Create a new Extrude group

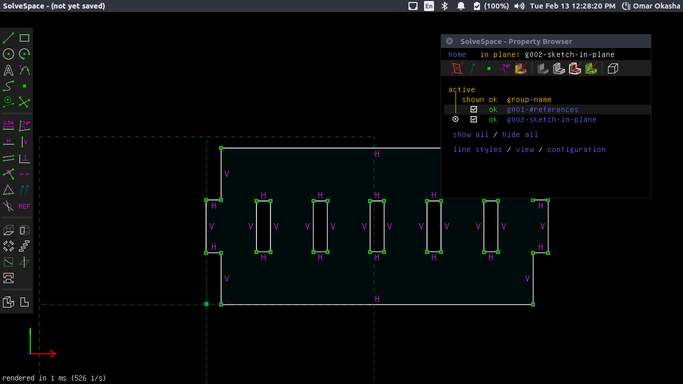(x=8, y=230)
